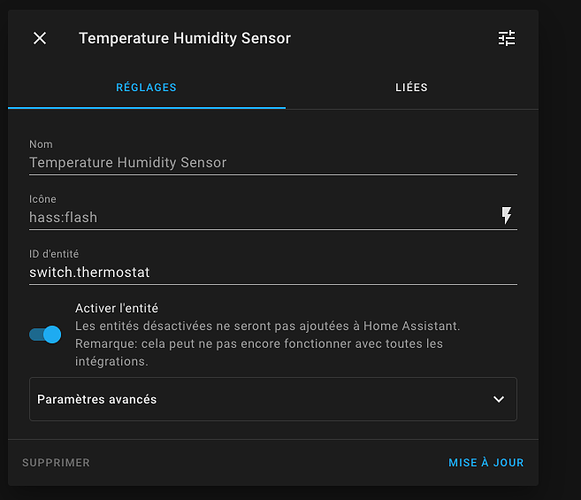Click the switch.thermostat entity ID text
Screen dimensions: 581x500
(89, 272)
